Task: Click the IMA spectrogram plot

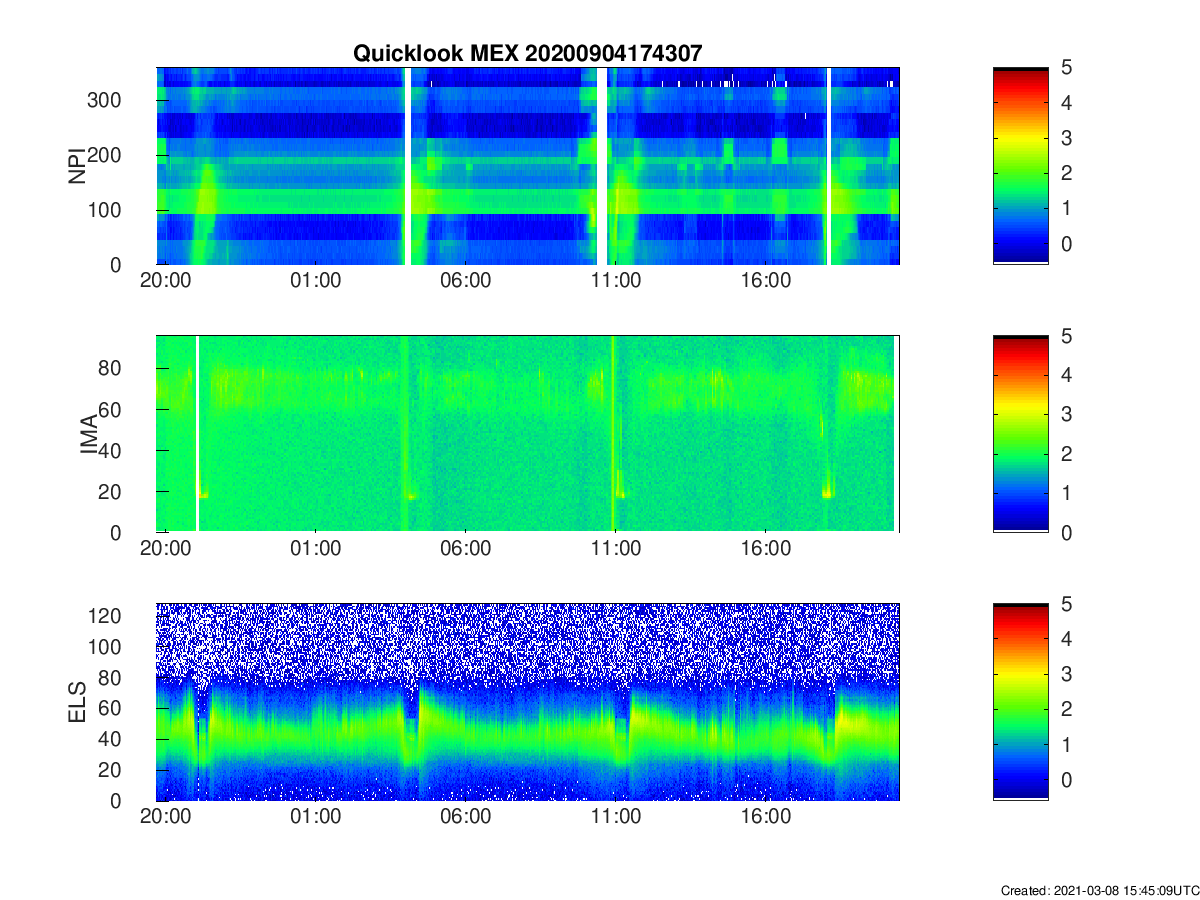Action: [528, 434]
